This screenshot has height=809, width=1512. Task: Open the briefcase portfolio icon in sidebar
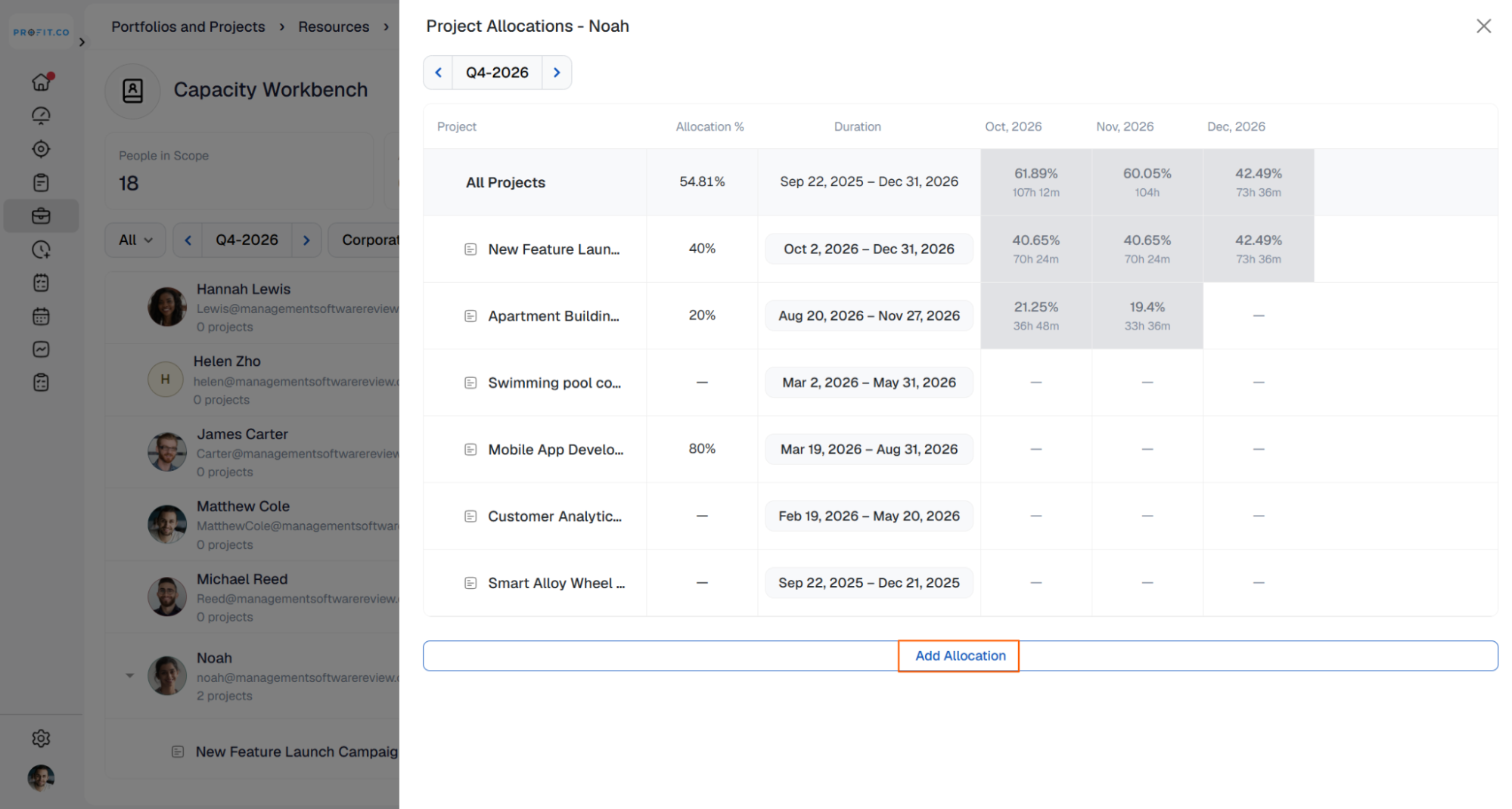pos(41,216)
